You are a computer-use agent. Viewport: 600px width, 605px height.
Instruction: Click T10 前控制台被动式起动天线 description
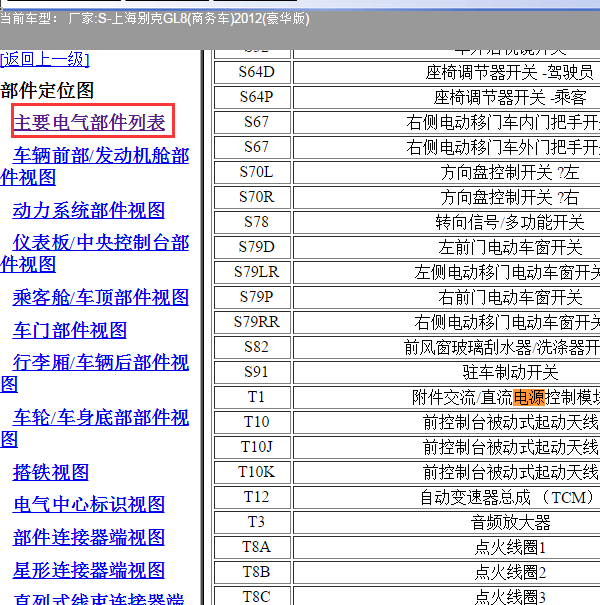point(511,422)
